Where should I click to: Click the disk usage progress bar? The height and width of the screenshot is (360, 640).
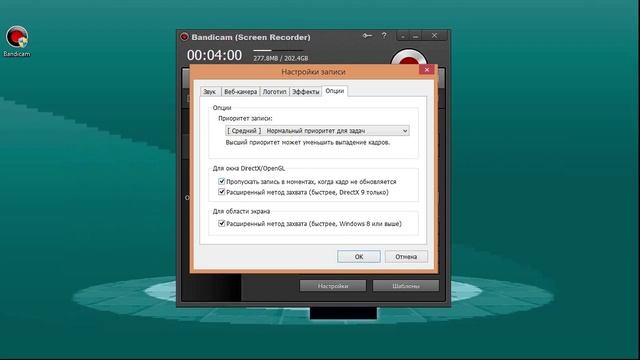pyautogui.click(x=278, y=50)
